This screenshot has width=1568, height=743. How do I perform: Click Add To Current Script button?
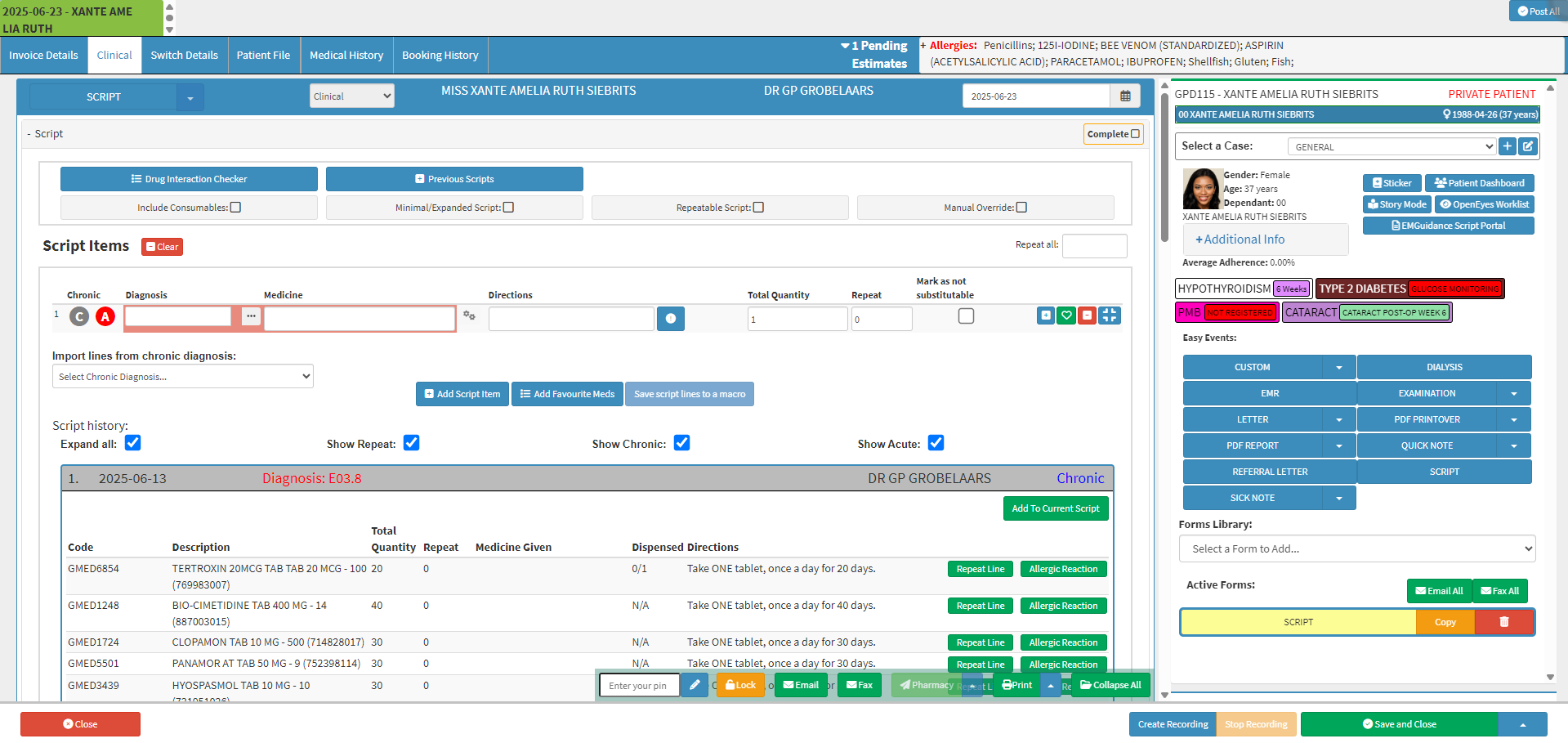(x=1055, y=508)
